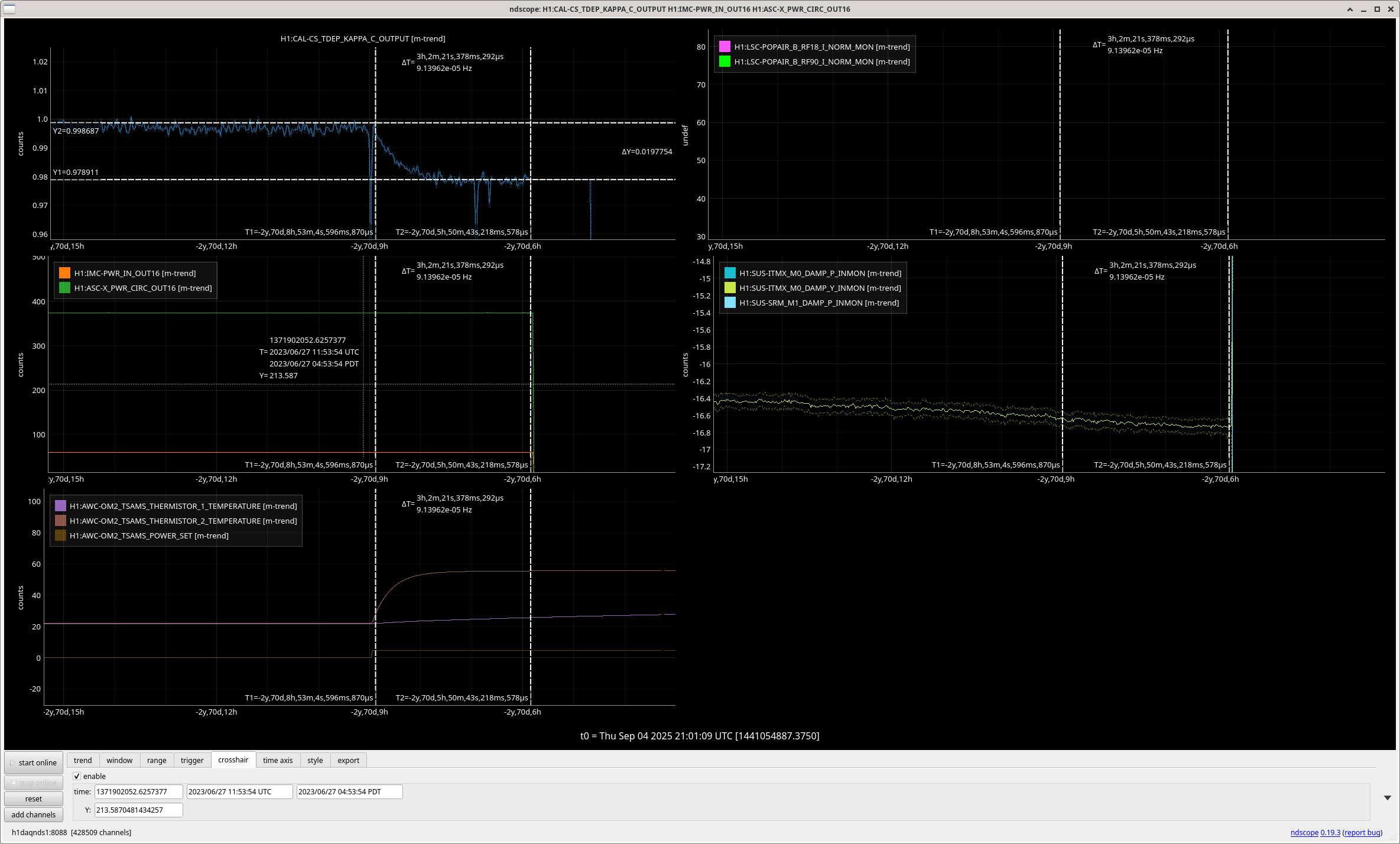1400x844 pixels.
Task: Click the window menu icon in title bar
Action: (9, 9)
